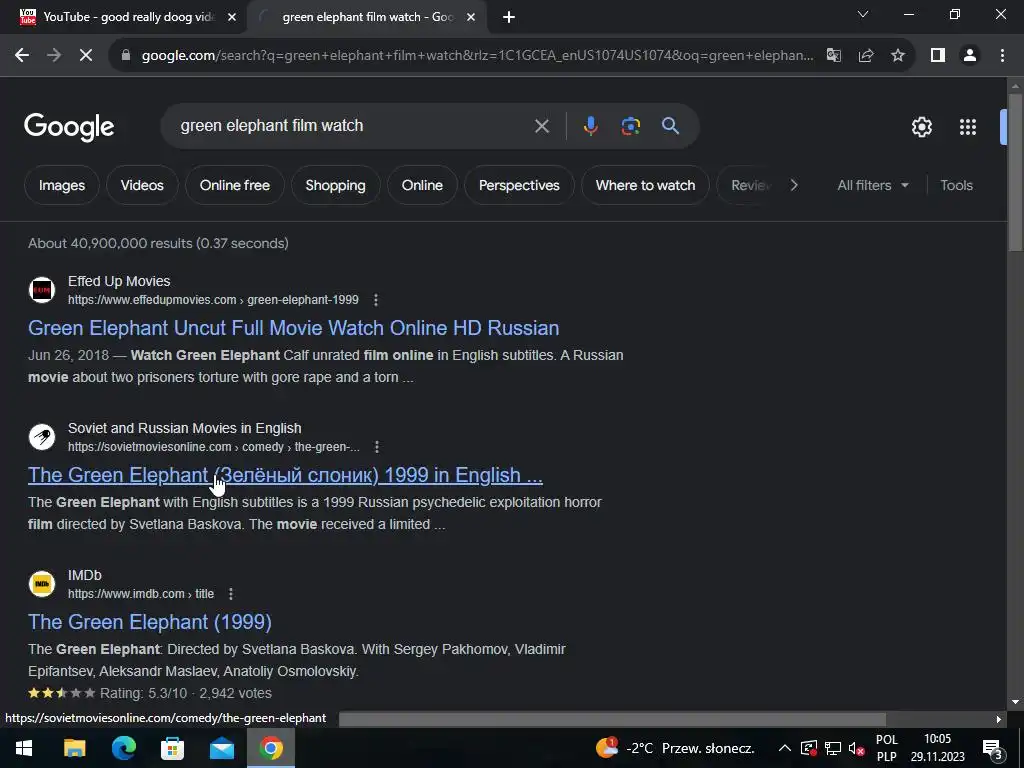Open The Green Elephant 1999 in English link
This screenshot has height=768, width=1024.
tap(285, 475)
